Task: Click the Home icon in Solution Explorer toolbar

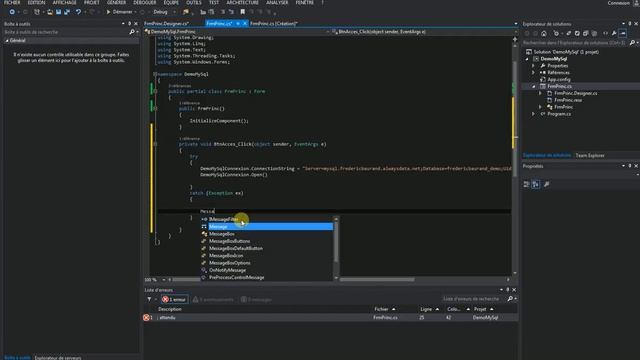Action: click(544, 33)
